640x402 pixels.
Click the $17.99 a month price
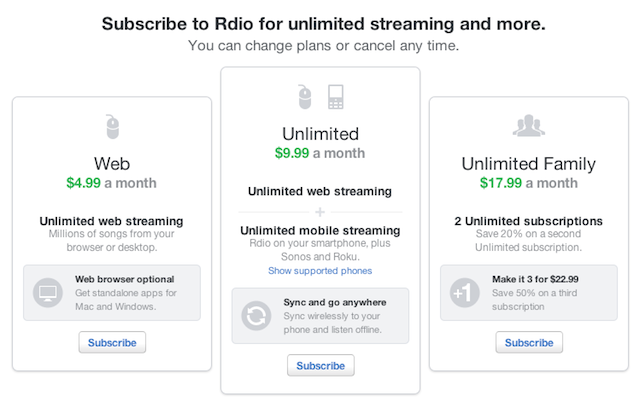click(529, 183)
